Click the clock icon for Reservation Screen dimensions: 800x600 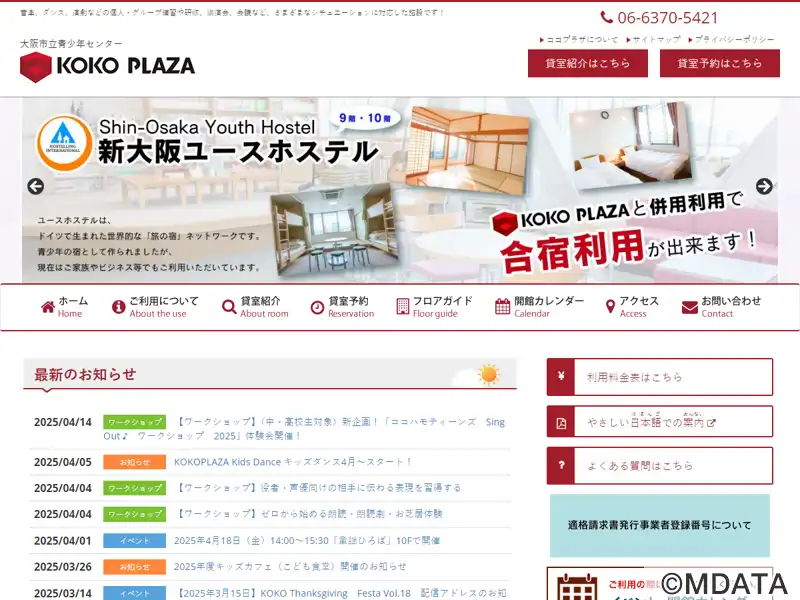[317, 307]
